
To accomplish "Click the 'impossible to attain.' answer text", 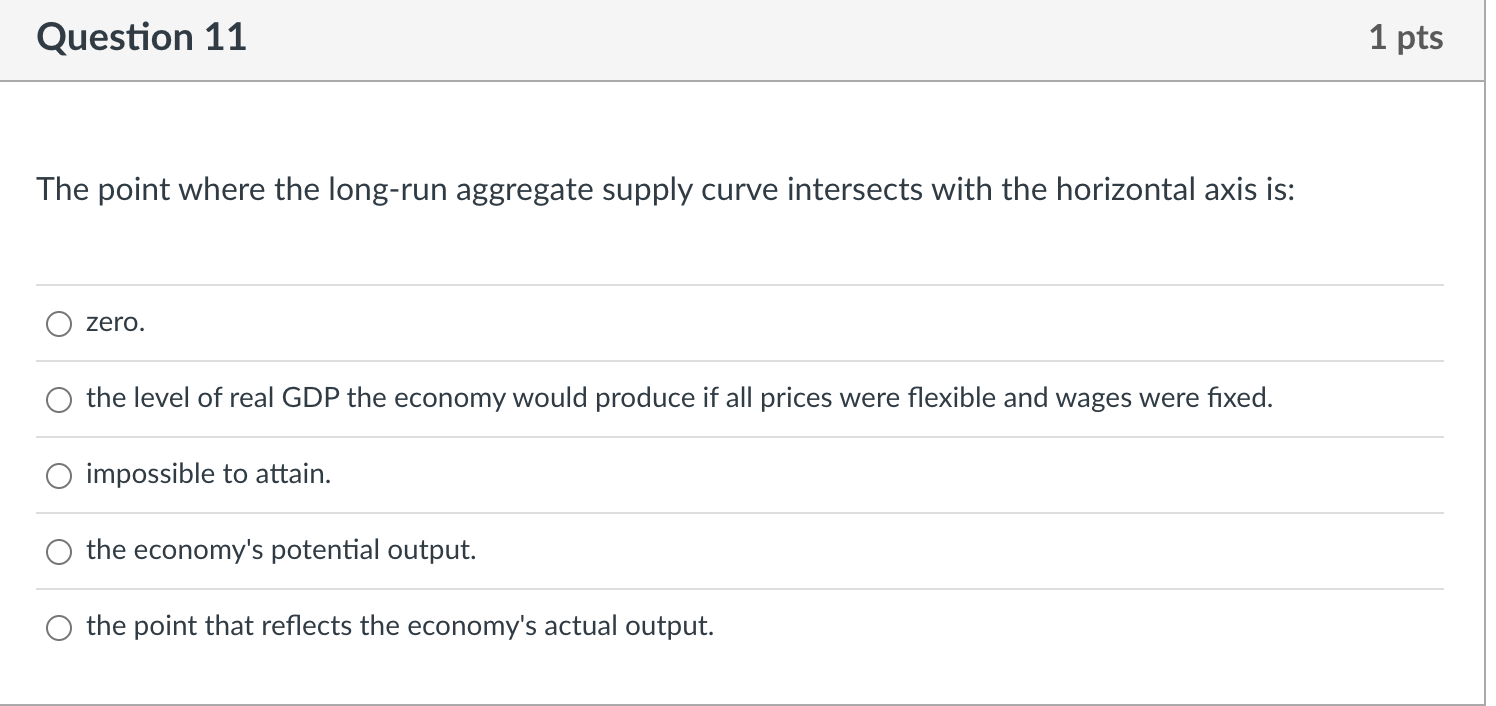I will (208, 475).
